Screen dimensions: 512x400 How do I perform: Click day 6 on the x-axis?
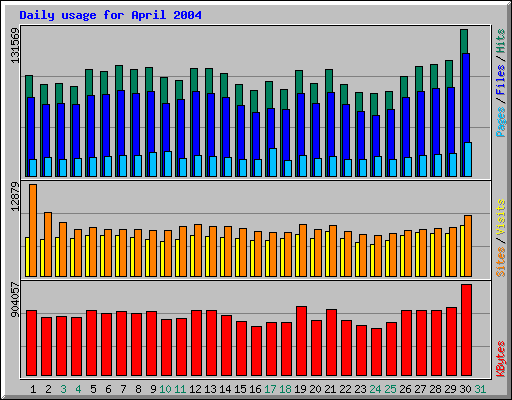[108, 389]
